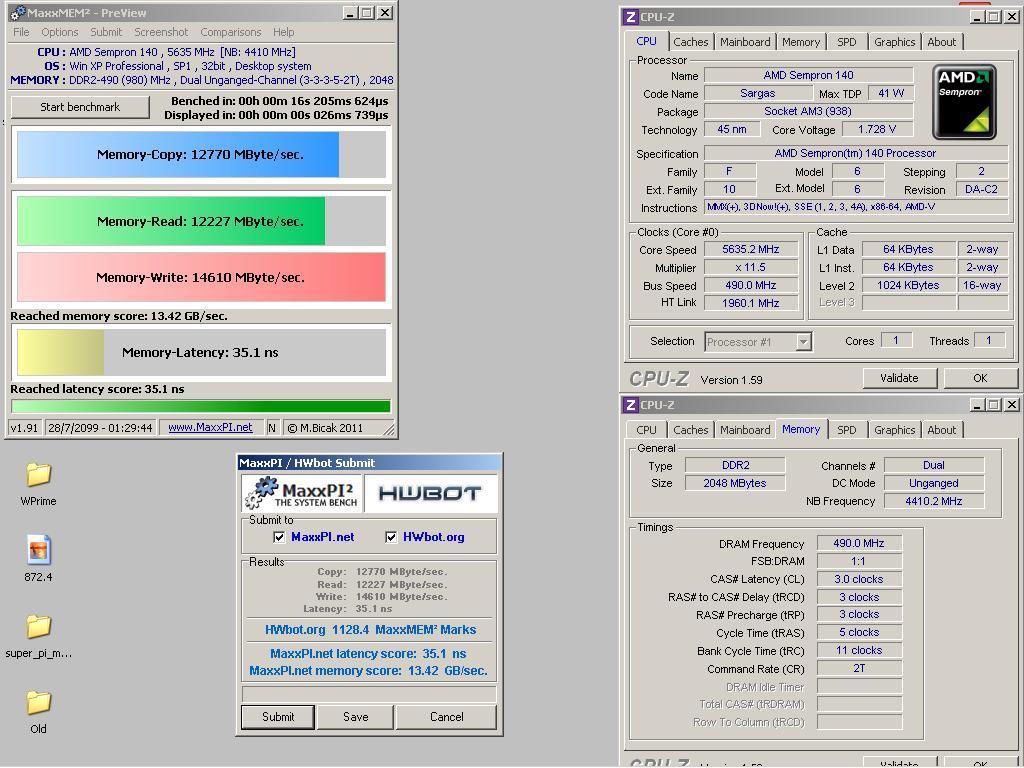The width and height of the screenshot is (1024, 768).
Task: Switch to the Caches tab in the upper CPU-Z window
Action: pos(690,42)
